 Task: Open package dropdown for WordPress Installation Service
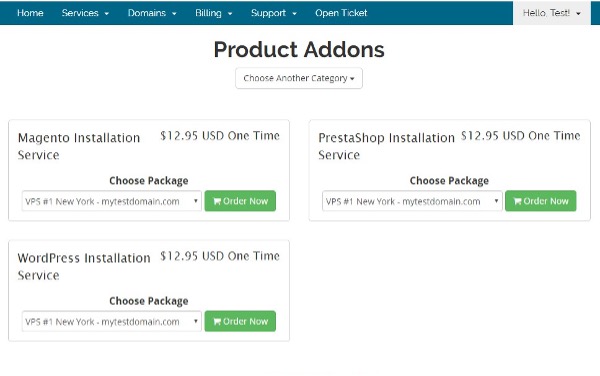point(111,322)
